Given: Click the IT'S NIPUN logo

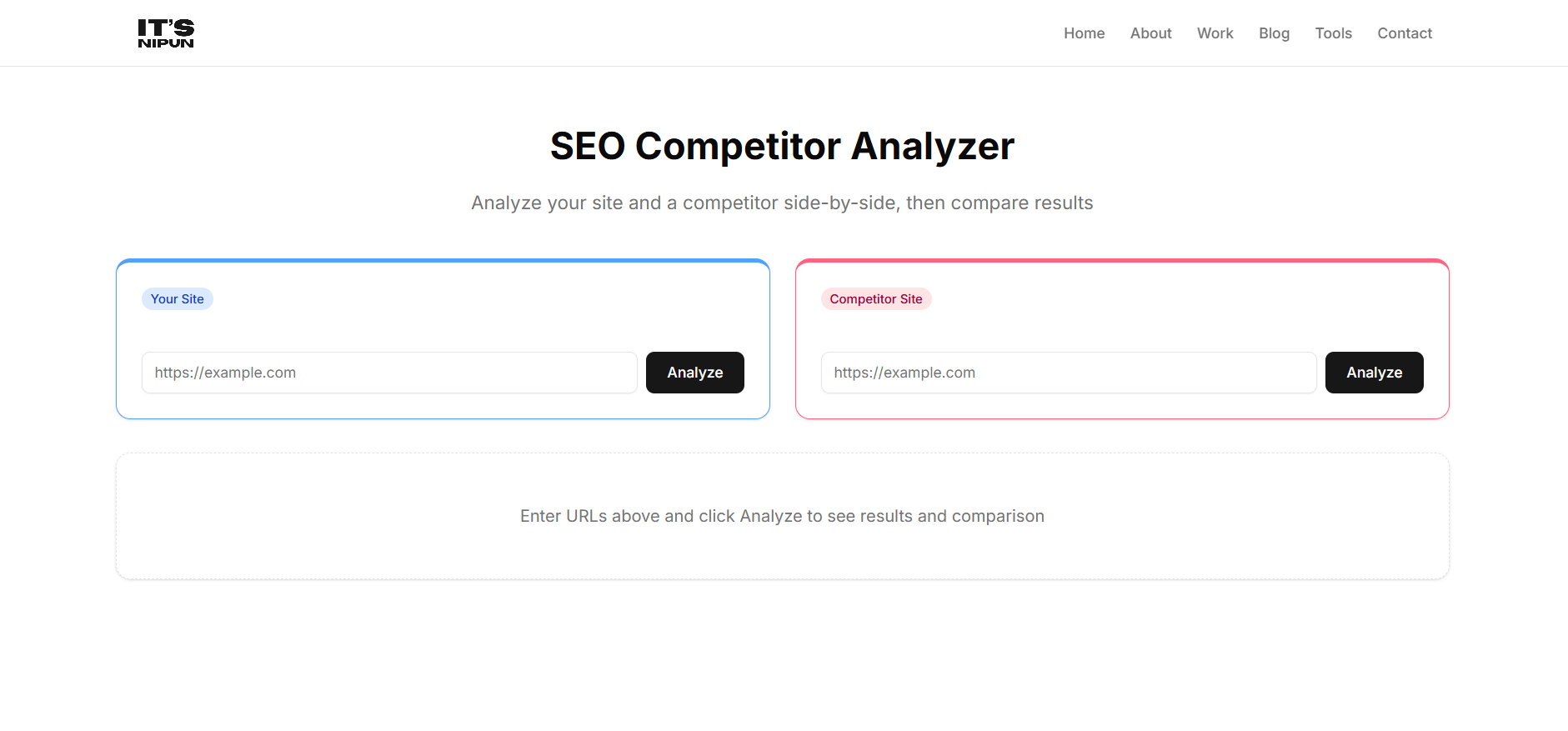Looking at the screenshot, I should (x=165, y=33).
